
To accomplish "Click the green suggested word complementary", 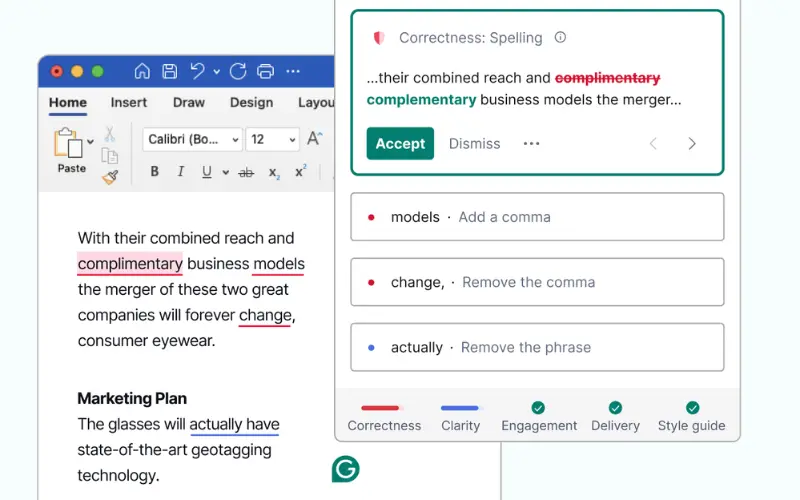I will point(421,99).
